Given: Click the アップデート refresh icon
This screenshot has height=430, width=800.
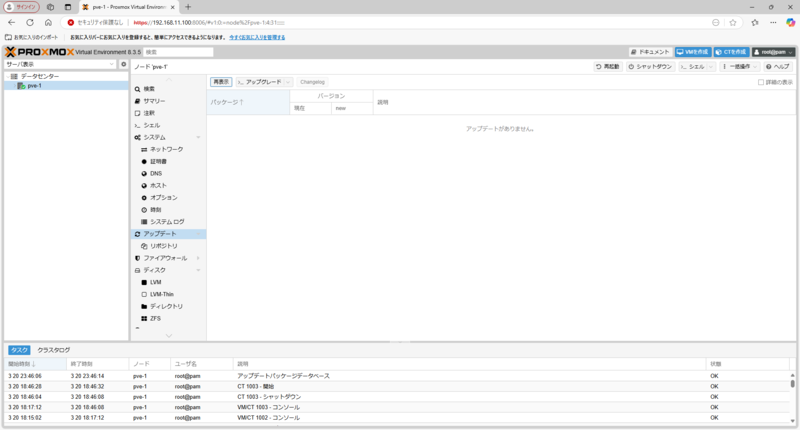Looking at the screenshot, I should [137, 234].
